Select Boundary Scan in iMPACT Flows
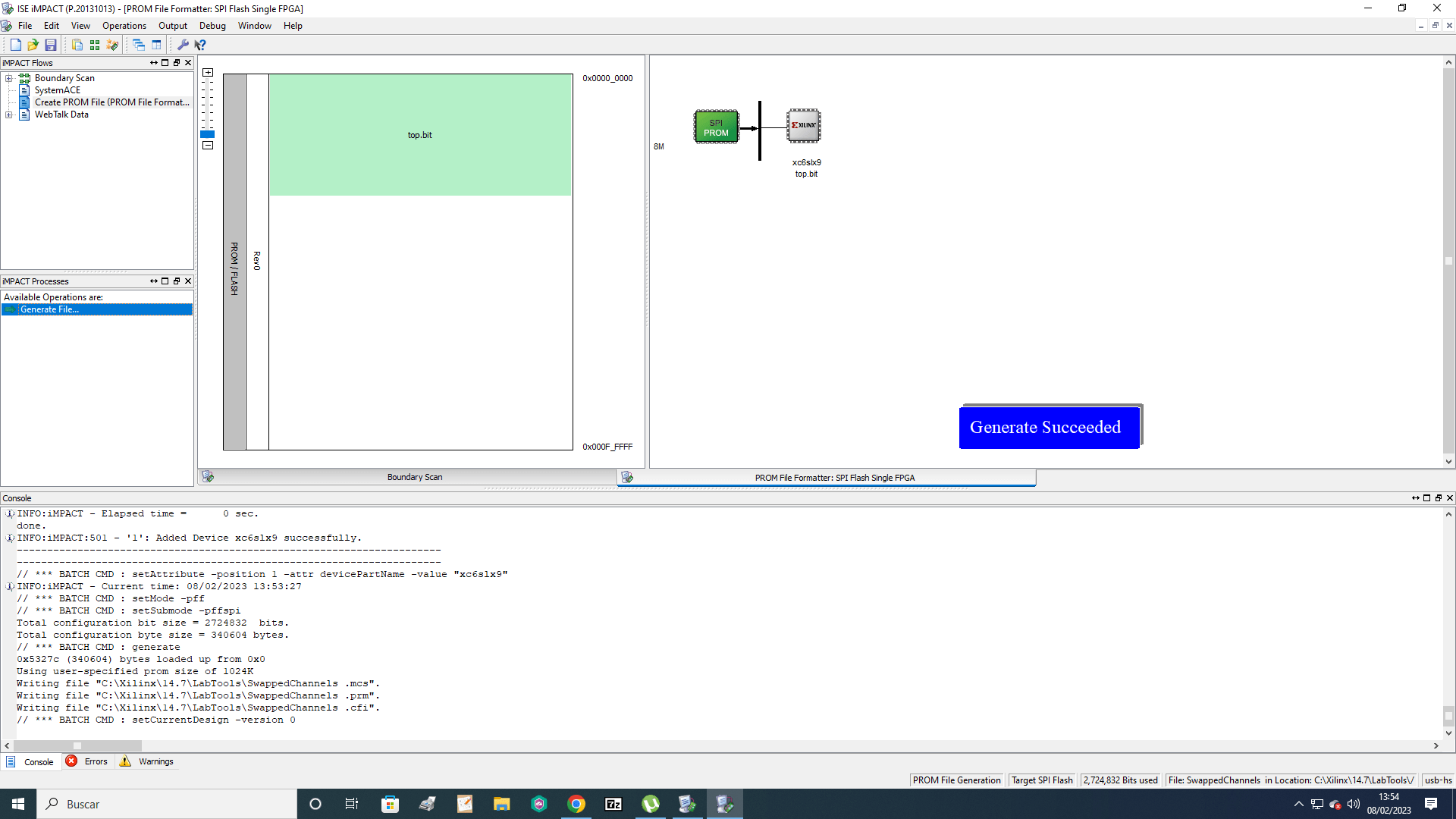Screen dimensions: 1456x819 pyautogui.click(x=64, y=78)
